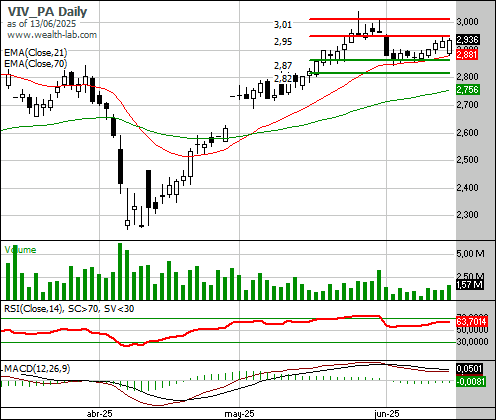Click the 2,300 price axis label
Screen dimensions: 496x420
[x=467, y=214]
